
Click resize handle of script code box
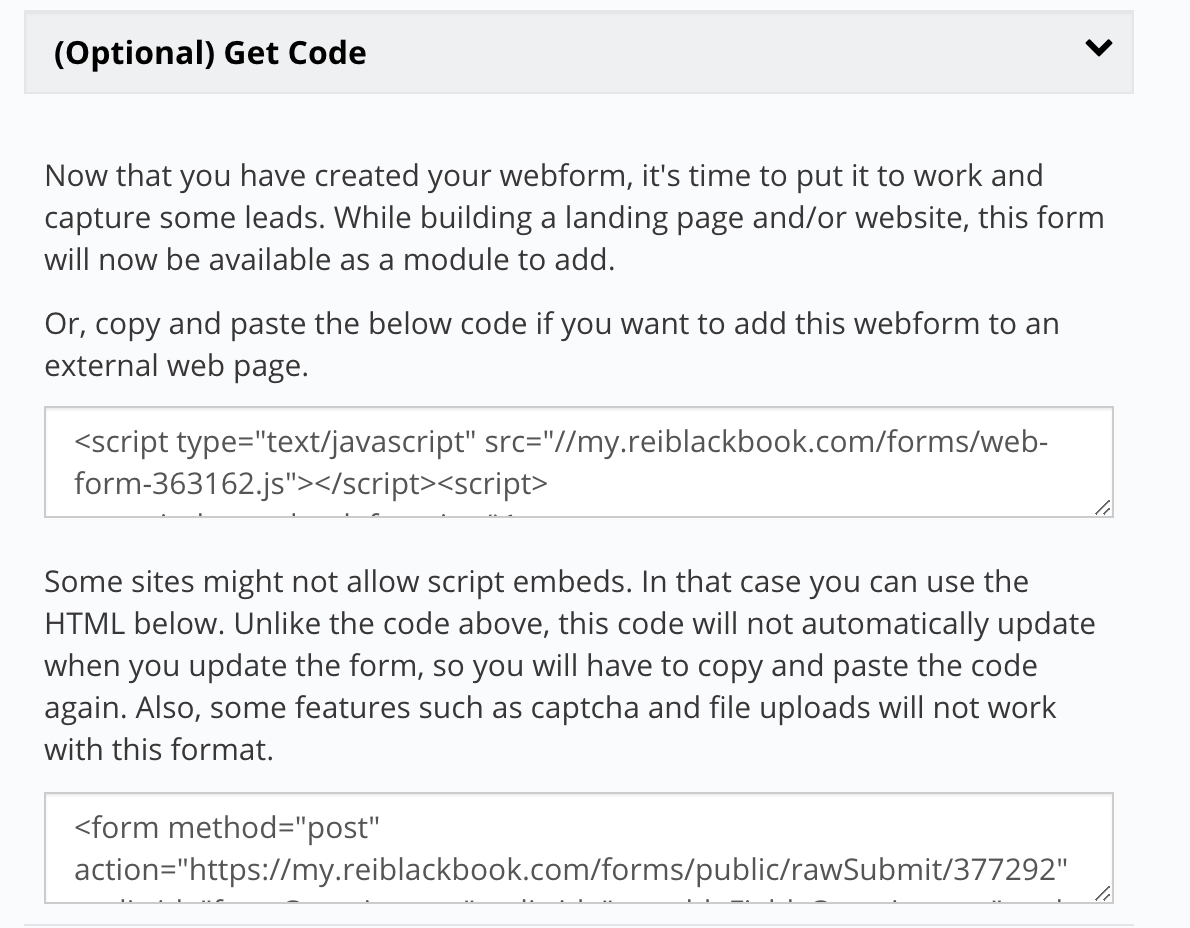click(x=1103, y=508)
